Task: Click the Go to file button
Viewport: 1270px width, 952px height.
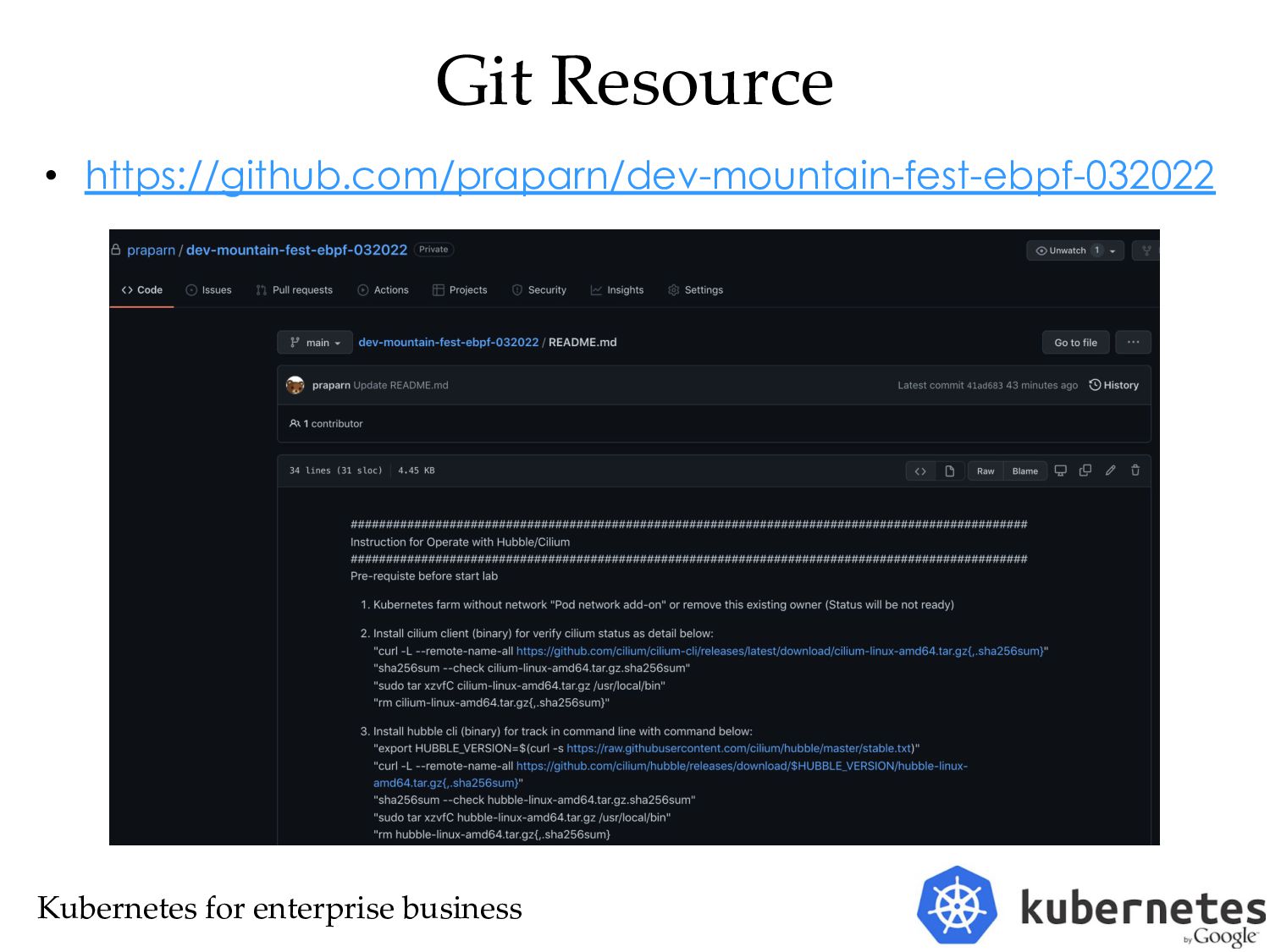Action: [x=1075, y=343]
